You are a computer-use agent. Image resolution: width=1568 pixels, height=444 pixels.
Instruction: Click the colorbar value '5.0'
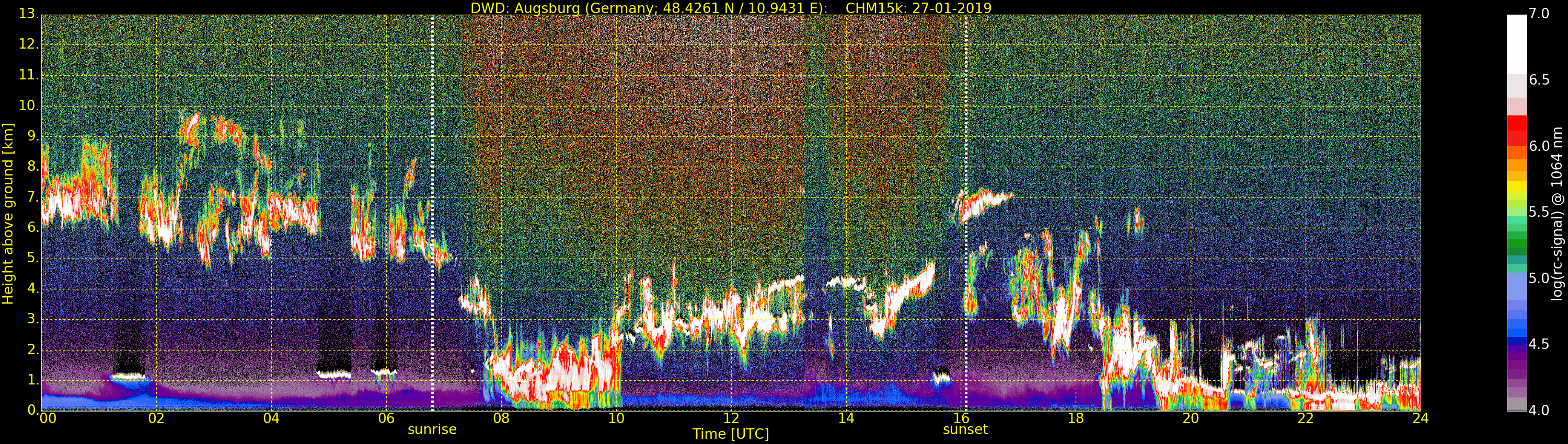click(x=1539, y=278)
